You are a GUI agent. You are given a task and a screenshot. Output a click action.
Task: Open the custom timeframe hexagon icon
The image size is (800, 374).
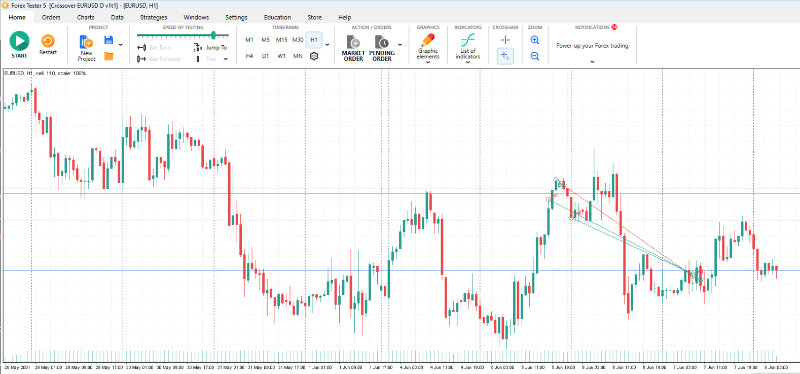tap(314, 56)
